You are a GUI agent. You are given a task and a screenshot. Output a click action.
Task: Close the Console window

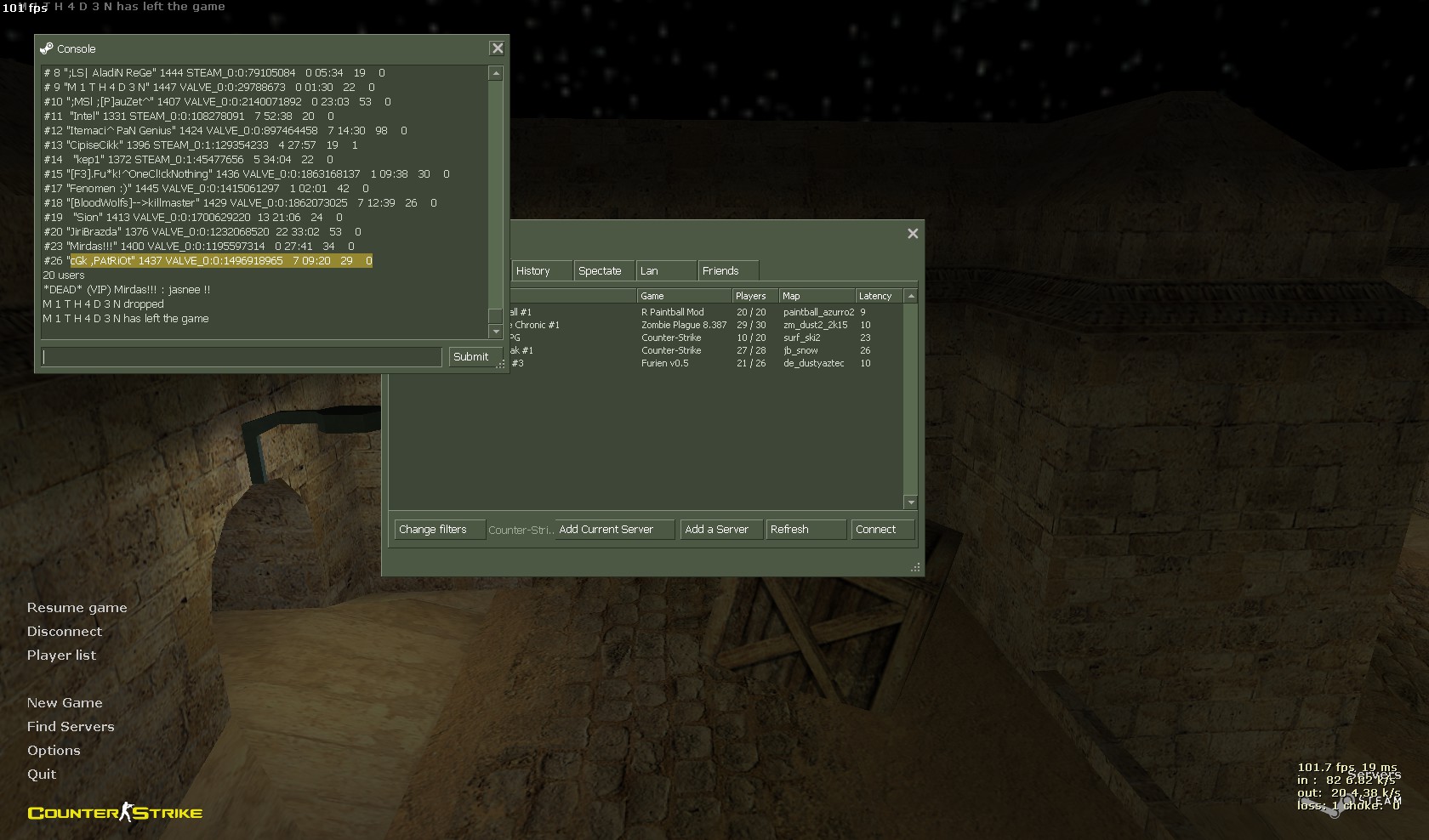[x=498, y=48]
